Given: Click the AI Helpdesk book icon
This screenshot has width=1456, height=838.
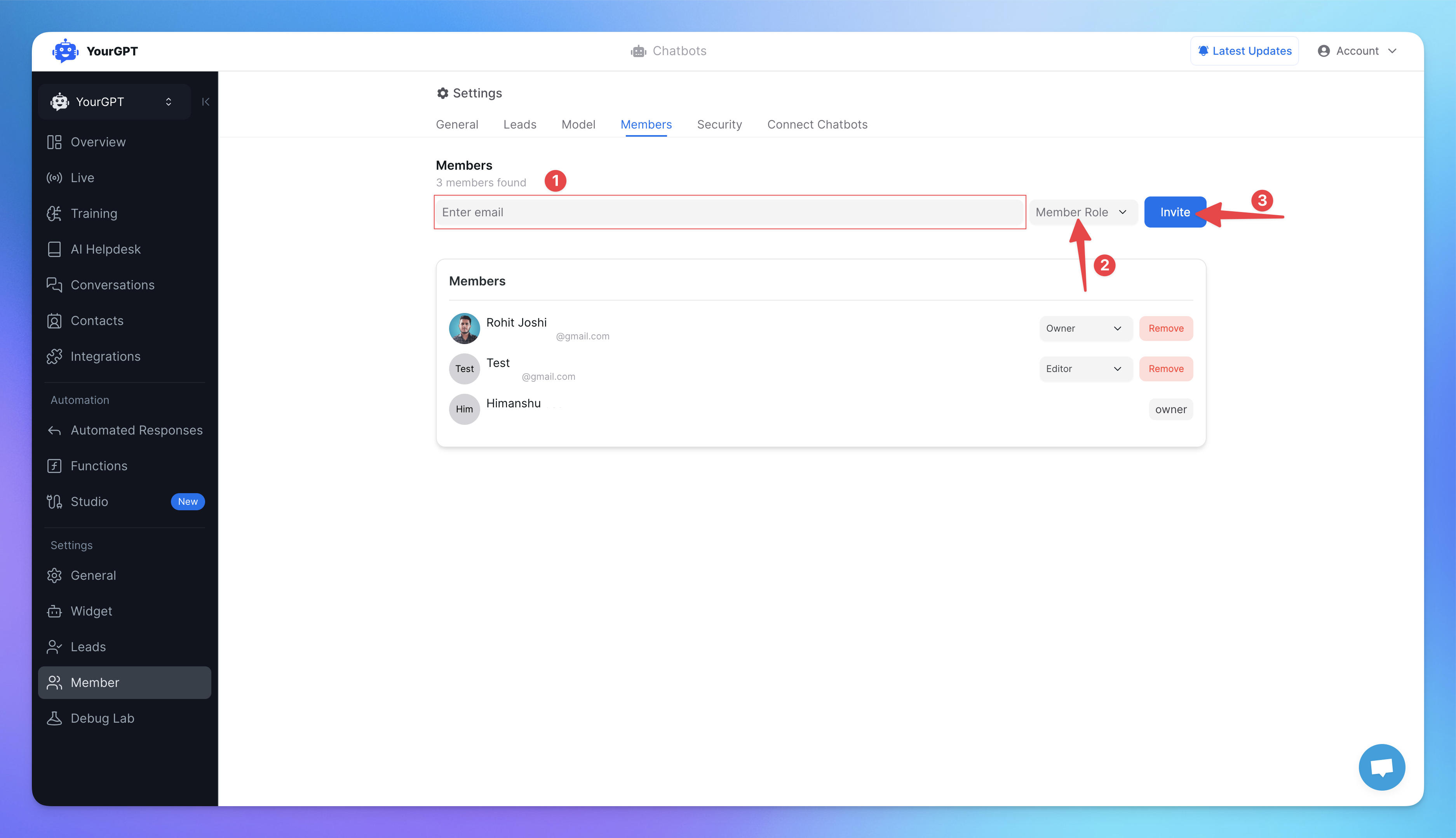Looking at the screenshot, I should point(54,249).
